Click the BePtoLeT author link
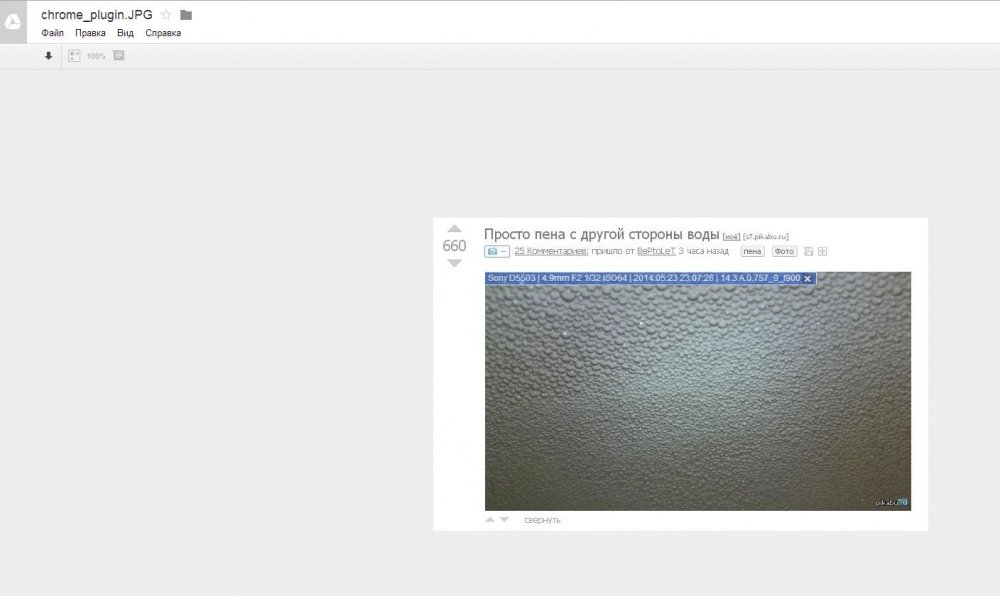 [x=656, y=251]
